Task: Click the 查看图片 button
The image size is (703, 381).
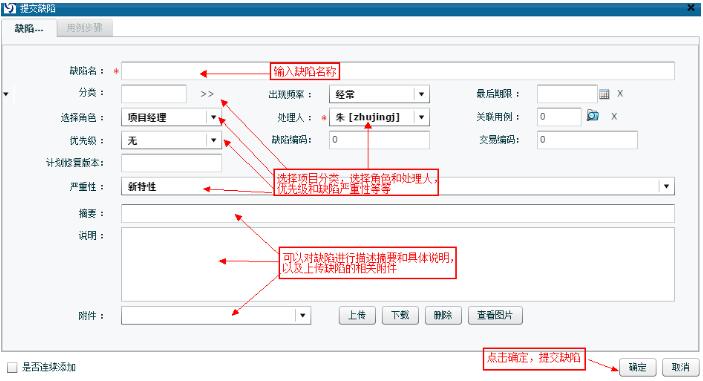Action: tap(495, 315)
